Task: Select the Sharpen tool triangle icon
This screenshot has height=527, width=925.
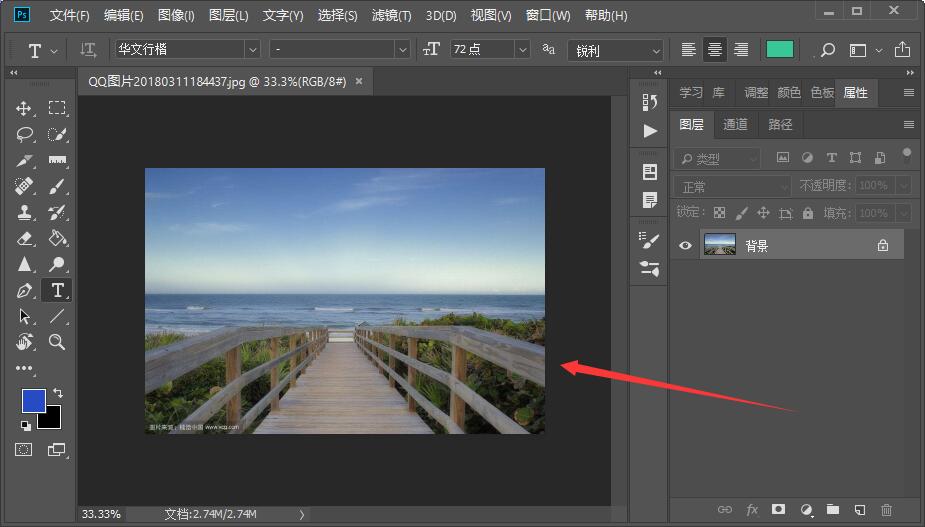Action: pyautogui.click(x=24, y=264)
